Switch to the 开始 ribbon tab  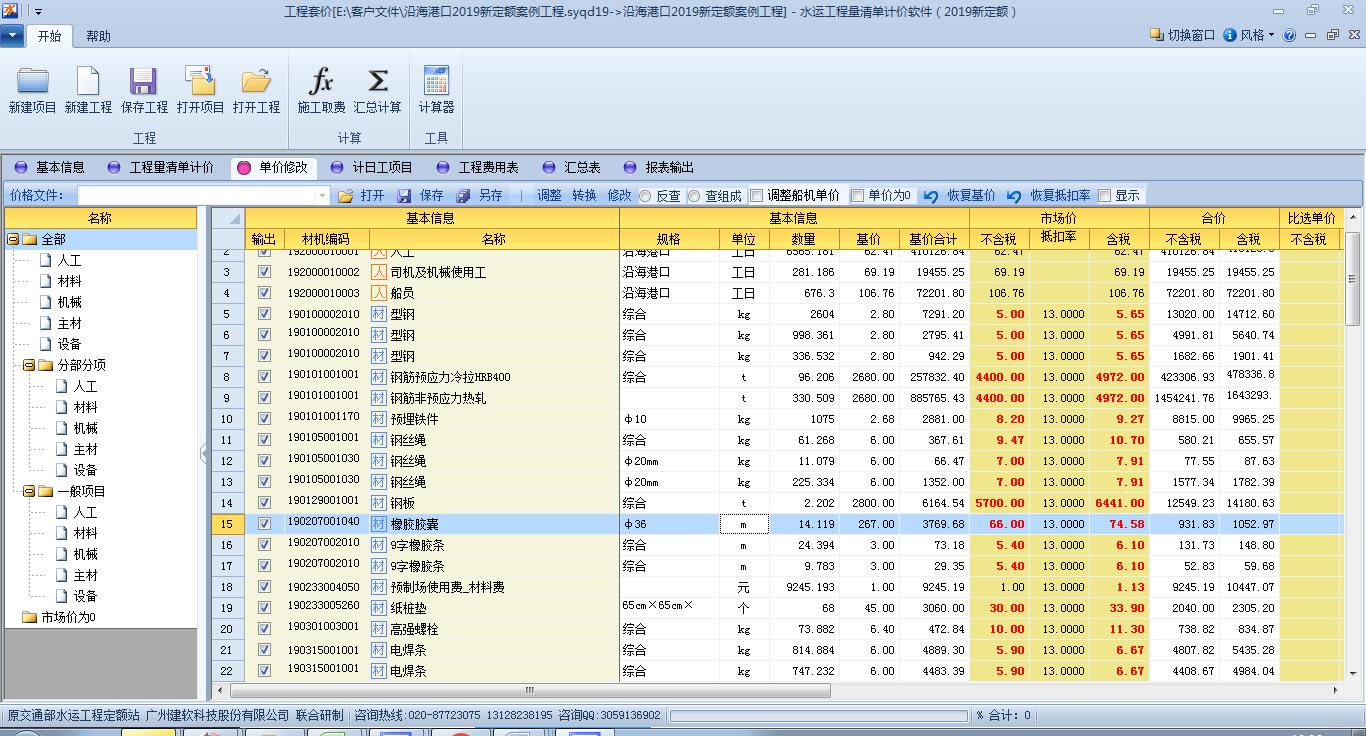pyautogui.click(x=49, y=36)
